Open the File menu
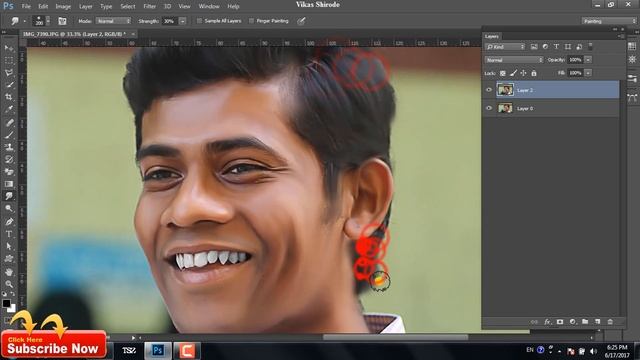 click(26, 7)
